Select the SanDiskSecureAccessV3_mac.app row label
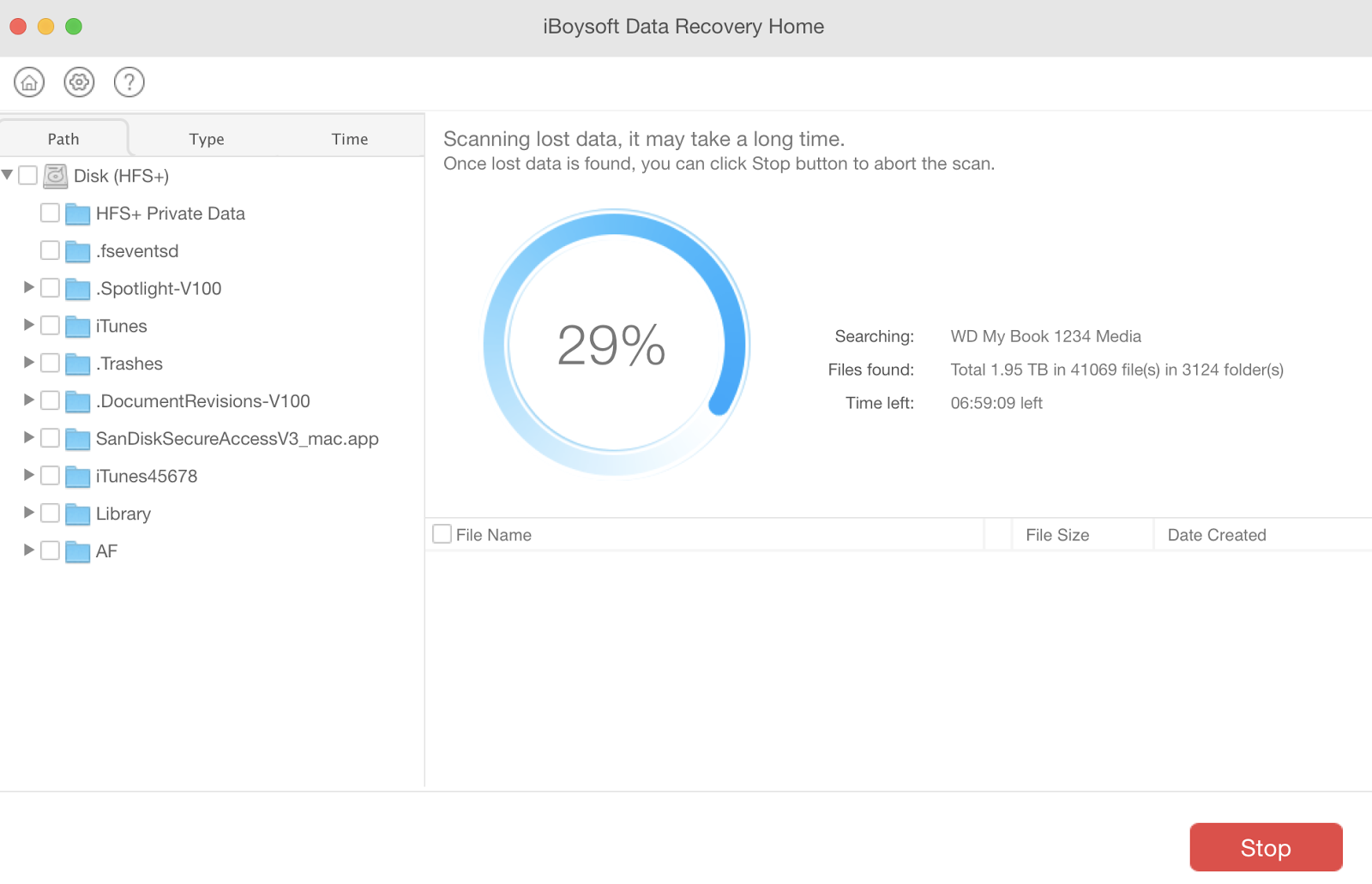The image size is (1372, 884). [x=238, y=439]
